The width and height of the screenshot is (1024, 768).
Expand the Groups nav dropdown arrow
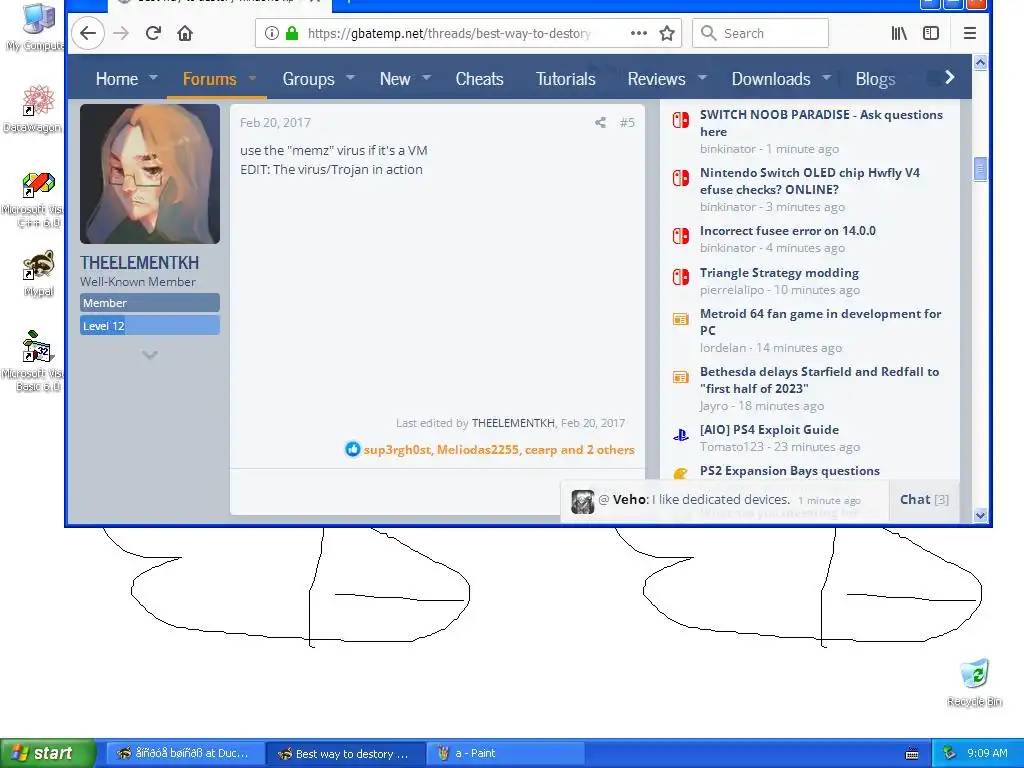(350, 77)
